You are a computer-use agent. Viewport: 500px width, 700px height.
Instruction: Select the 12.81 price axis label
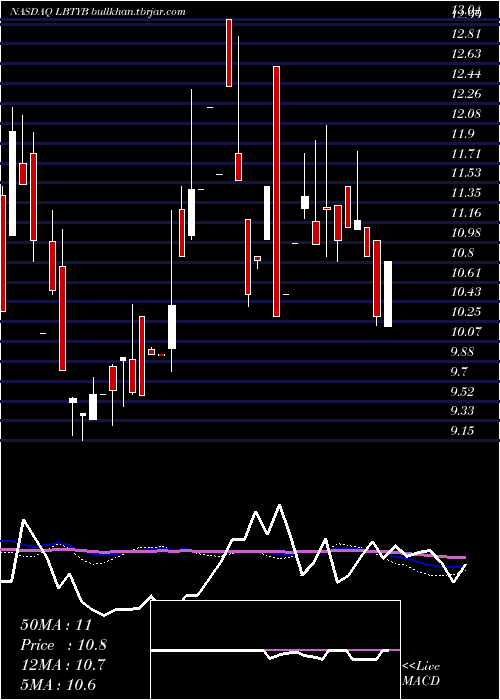pyautogui.click(x=466, y=34)
